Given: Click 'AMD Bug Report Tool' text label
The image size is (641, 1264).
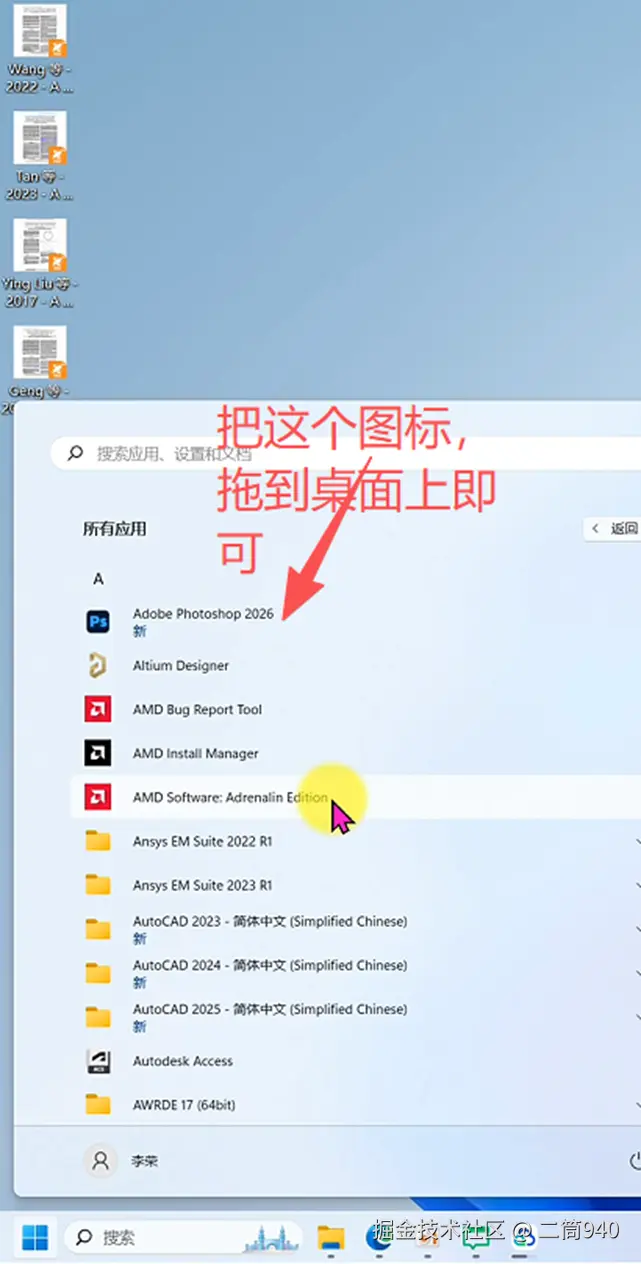Looking at the screenshot, I should point(197,710).
